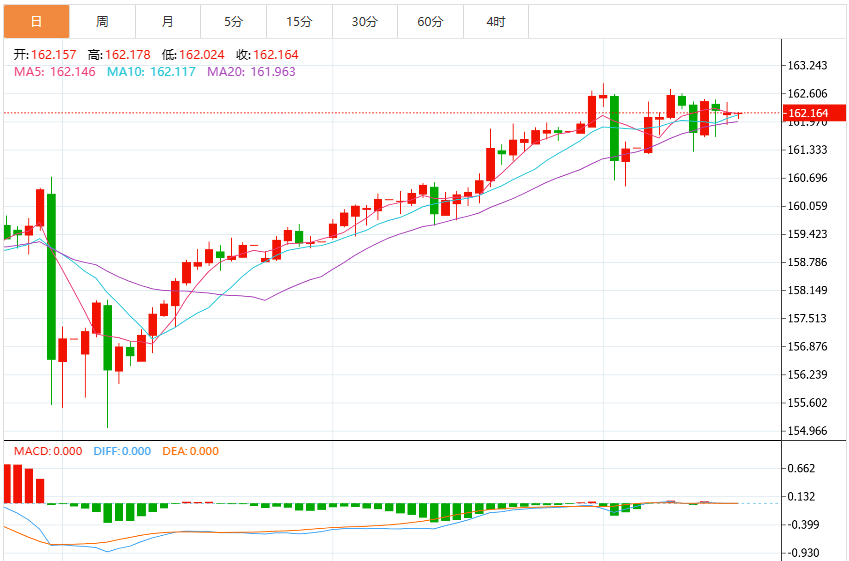Open the 5分 timeframe tab

click(x=233, y=22)
